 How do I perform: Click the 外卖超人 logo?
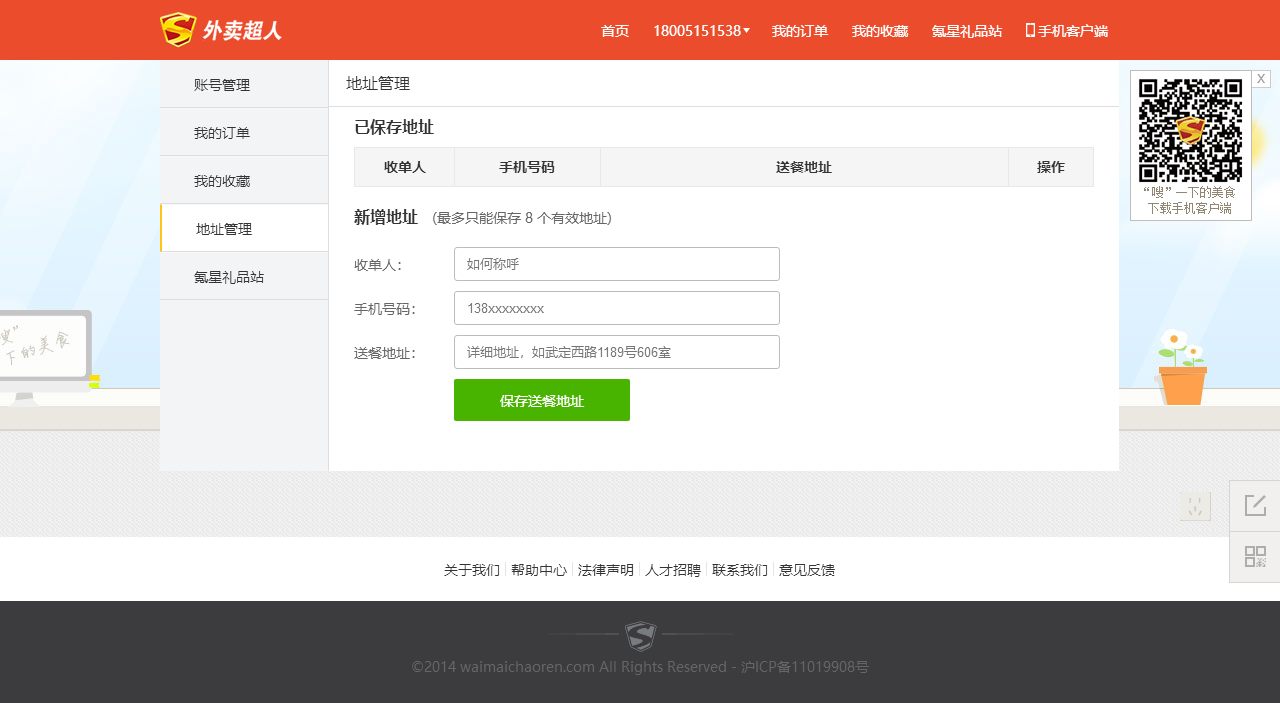point(221,30)
